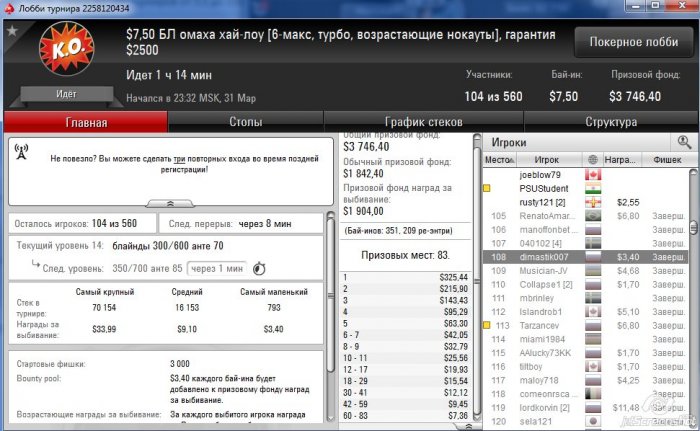Click the yellow marker next to Tarzancev

point(487,326)
